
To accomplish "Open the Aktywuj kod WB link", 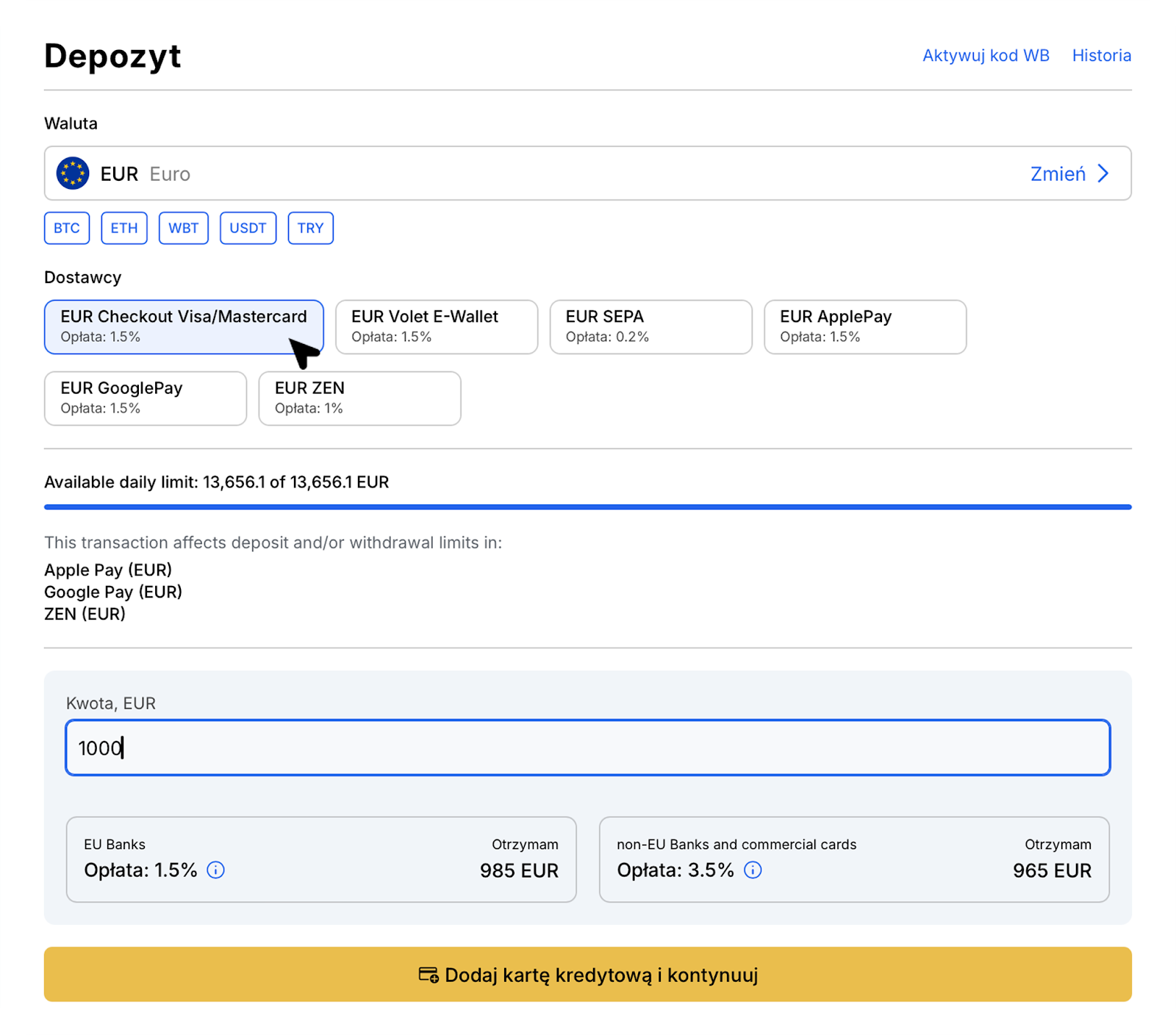I will 986,56.
